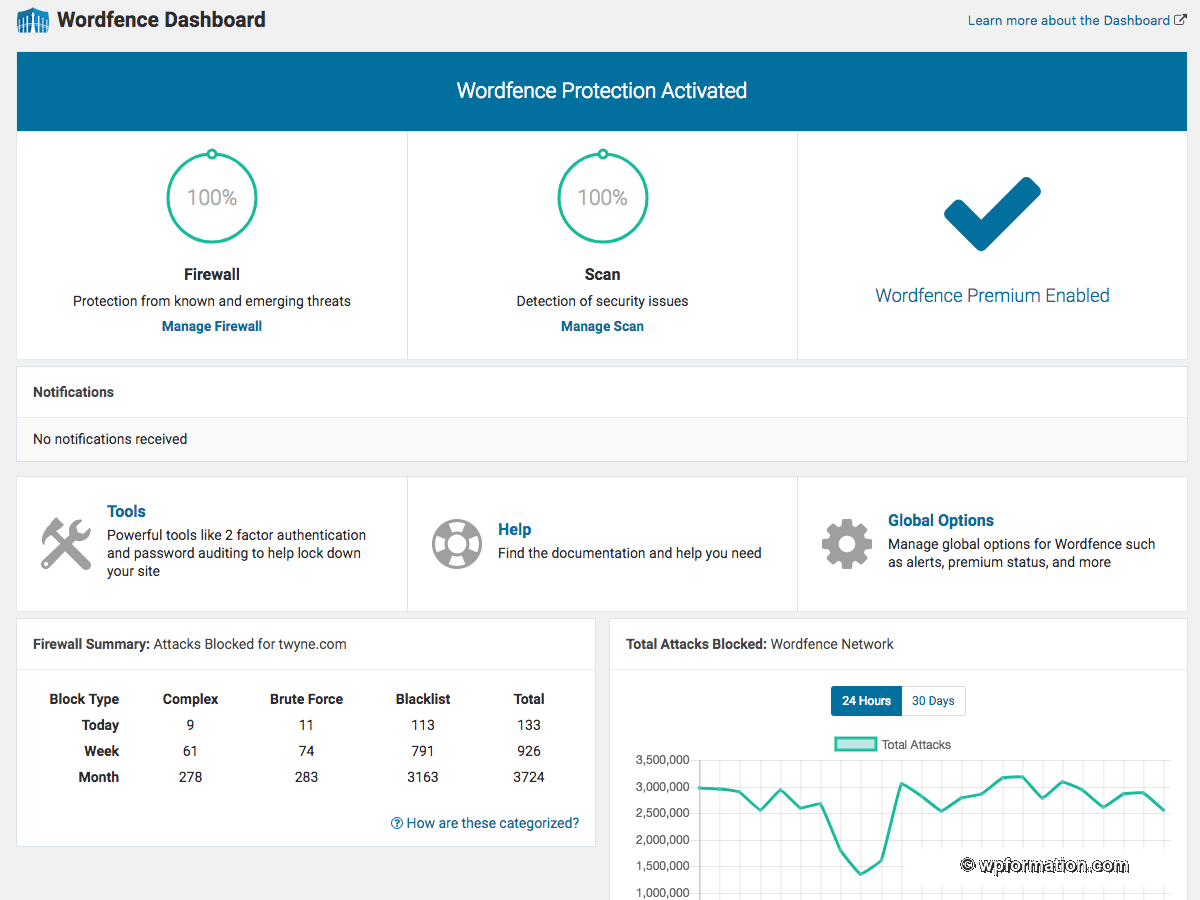Click the lifebuoy Help icon
The height and width of the screenshot is (900, 1200).
click(457, 544)
